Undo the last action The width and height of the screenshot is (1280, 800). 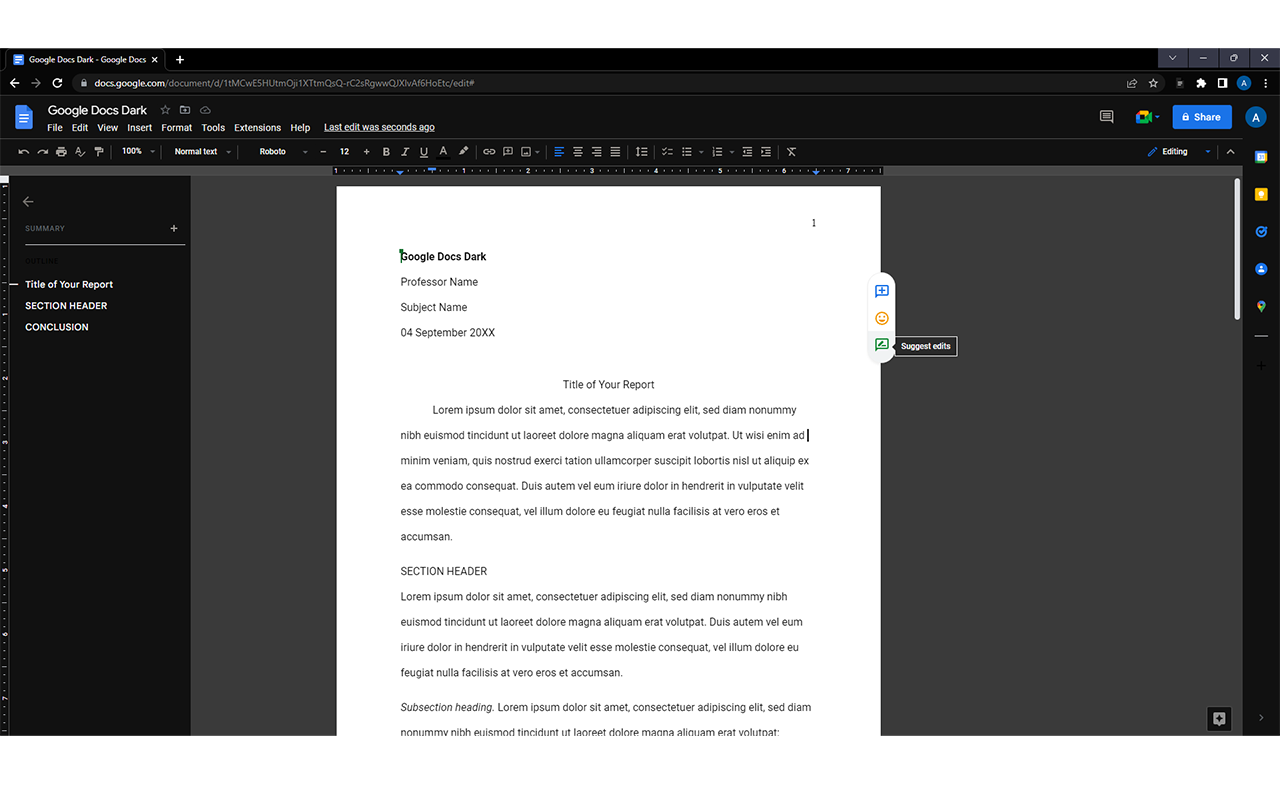point(23,152)
